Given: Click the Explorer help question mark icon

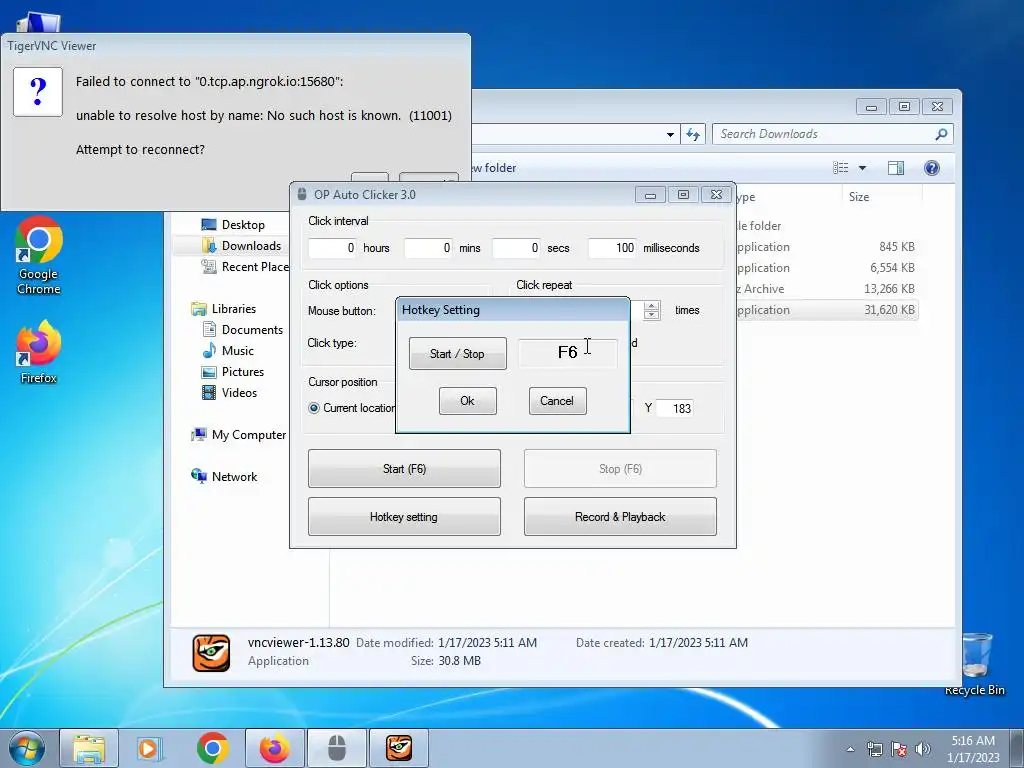Looking at the screenshot, I should pyautogui.click(x=932, y=168).
